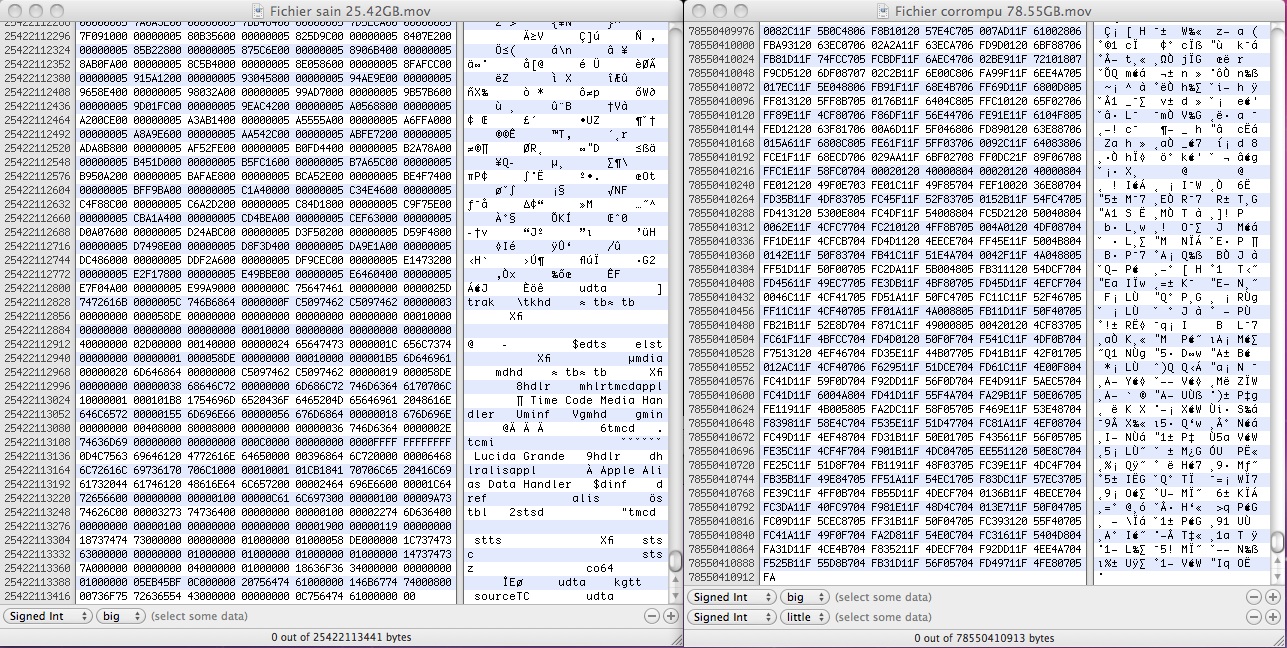Viewport: 1287px width, 648px height.
Task: Open the big endianness dropdown in corrompu window
Action: tap(804, 597)
